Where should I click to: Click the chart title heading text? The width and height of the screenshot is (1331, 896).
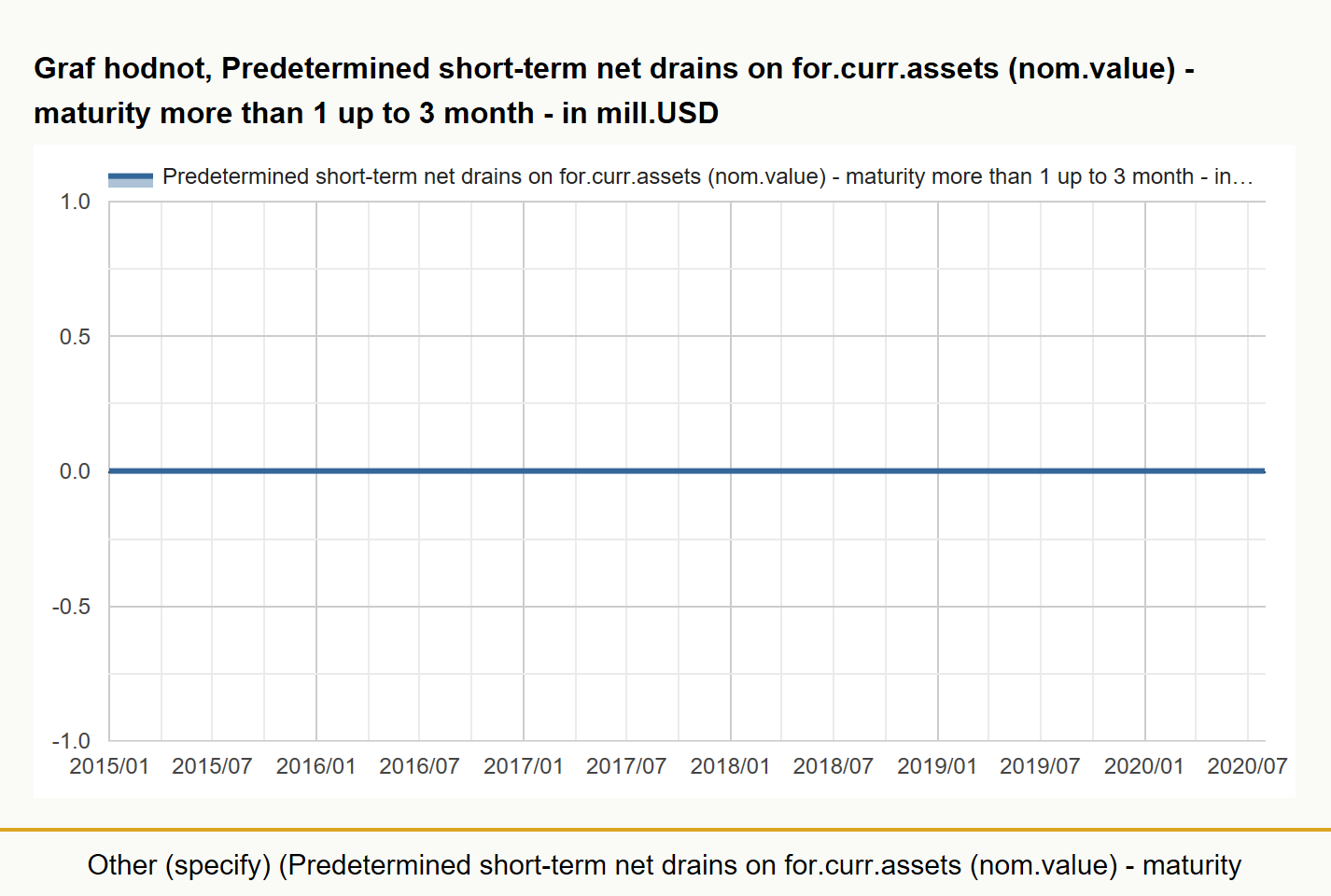[614, 91]
